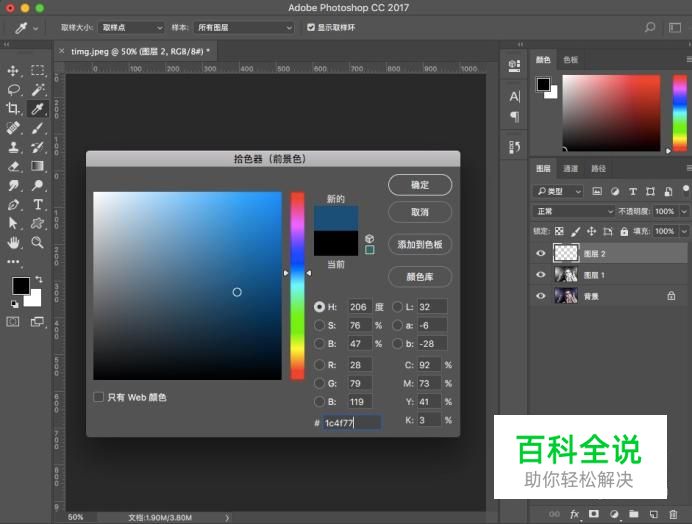Switch to 通道 tab
The image size is (692, 524).
(570, 168)
